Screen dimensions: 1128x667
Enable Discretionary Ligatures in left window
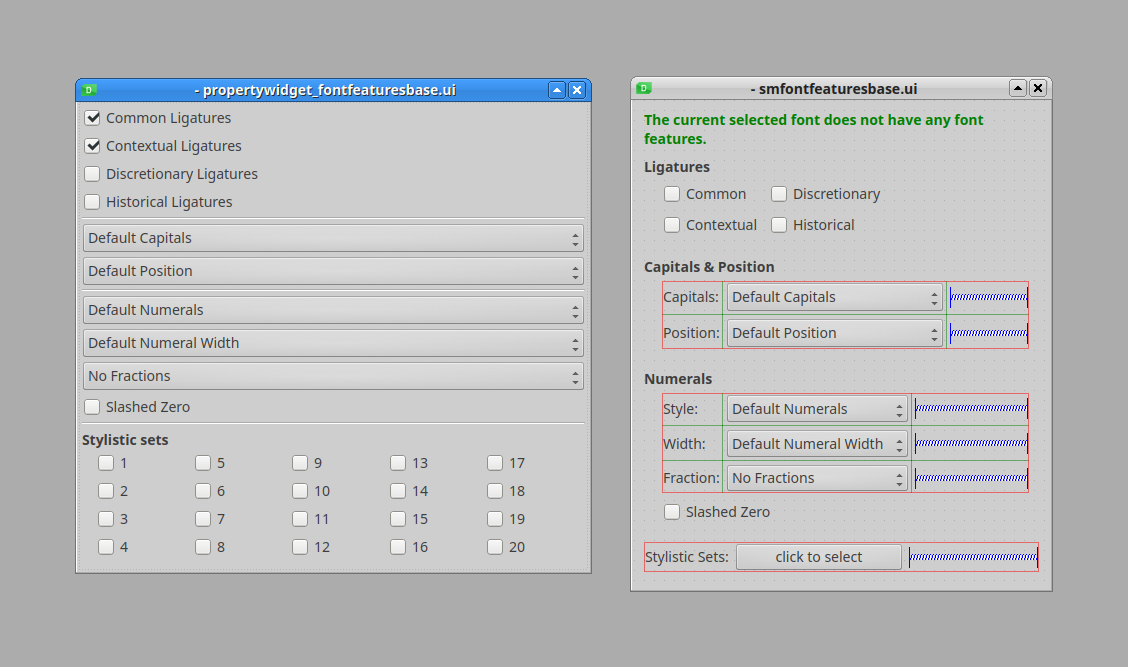click(x=93, y=174)
